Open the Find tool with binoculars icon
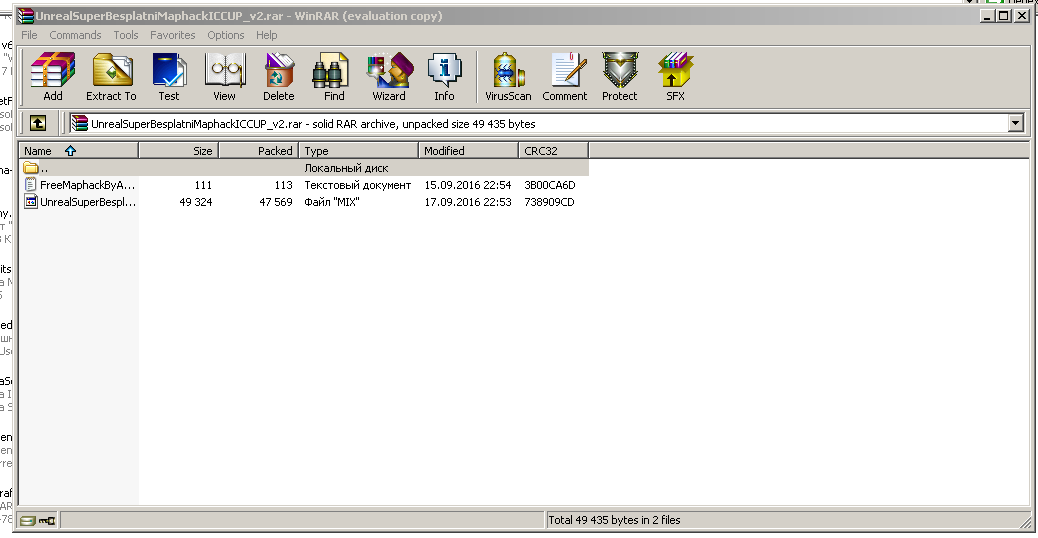Image resolution: width=1038 pixels, height=538 pixels. [x=334, y=77]
